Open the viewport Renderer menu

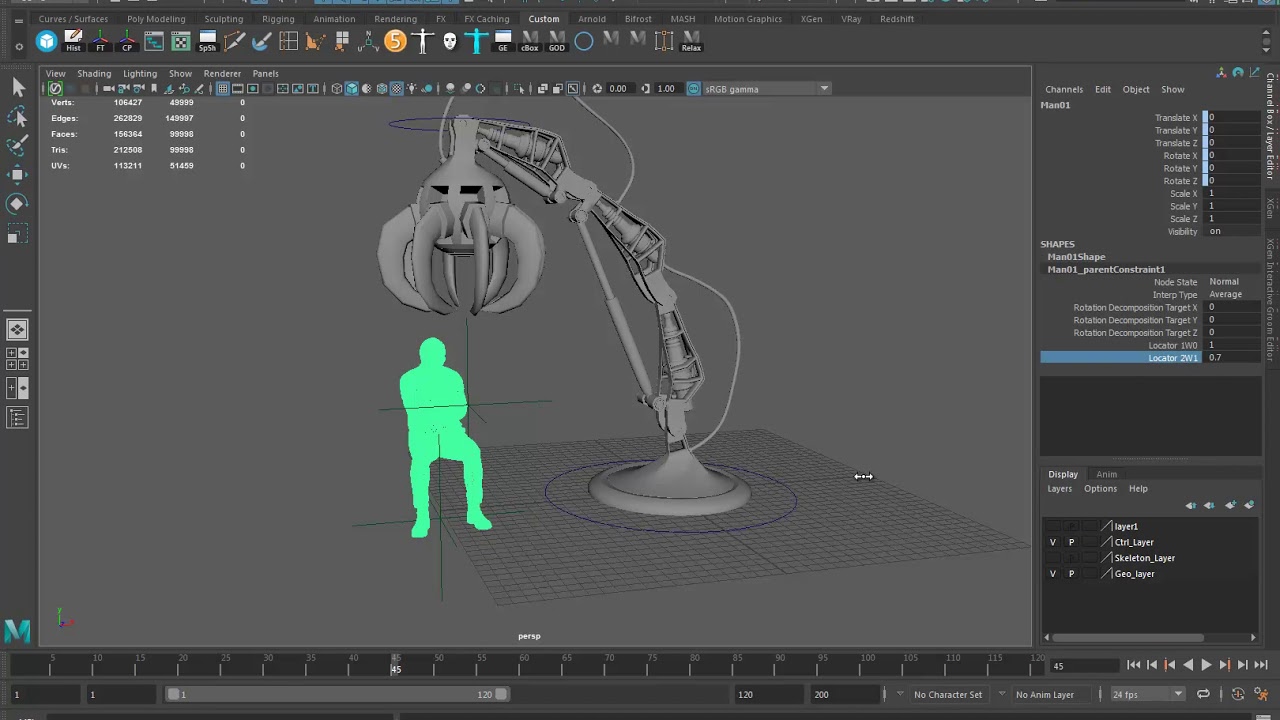222,73
